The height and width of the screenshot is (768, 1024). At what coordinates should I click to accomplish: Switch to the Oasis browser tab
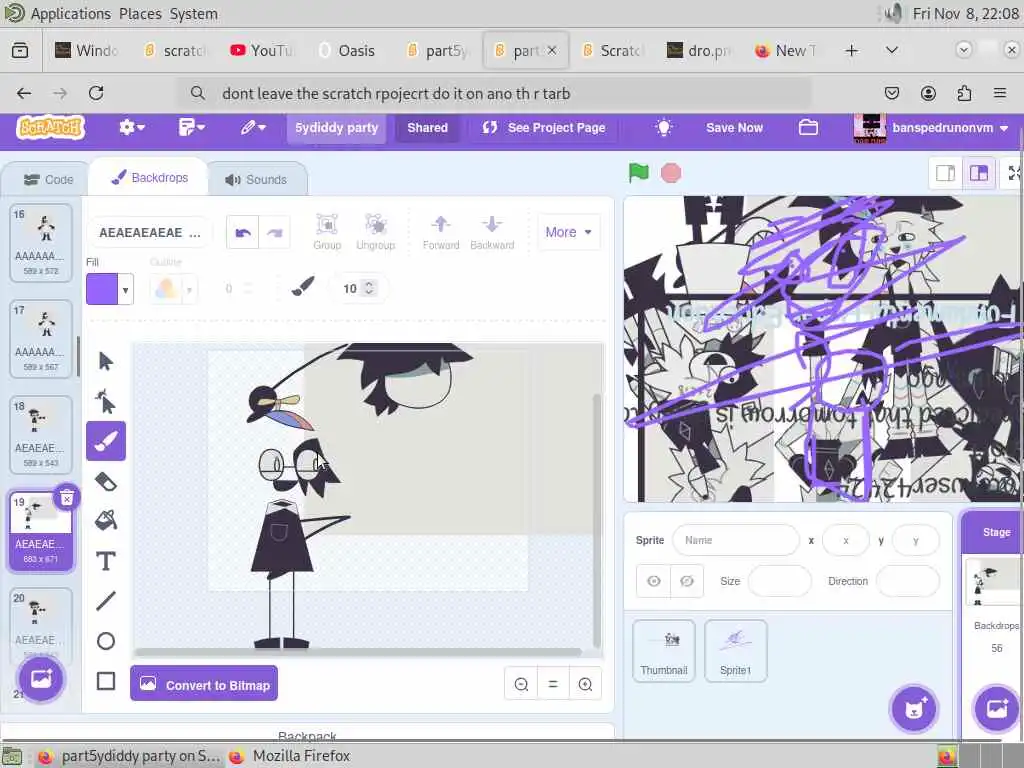tap(349, 50)
